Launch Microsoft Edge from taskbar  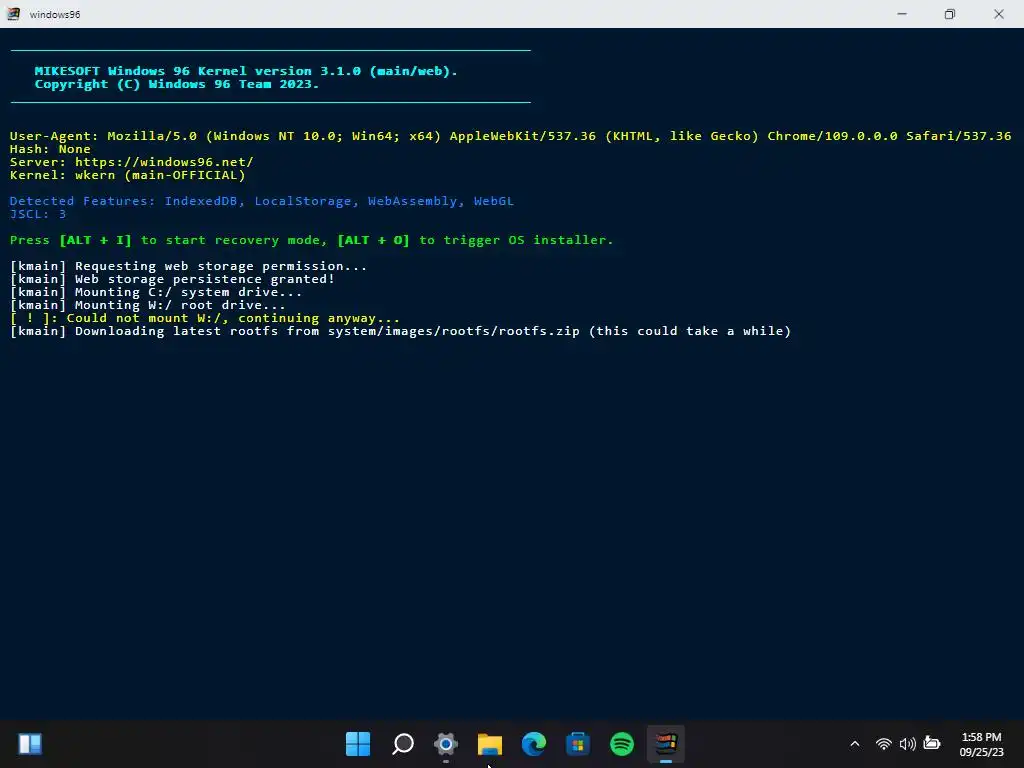pyautogui.click(x=534, y=744)
